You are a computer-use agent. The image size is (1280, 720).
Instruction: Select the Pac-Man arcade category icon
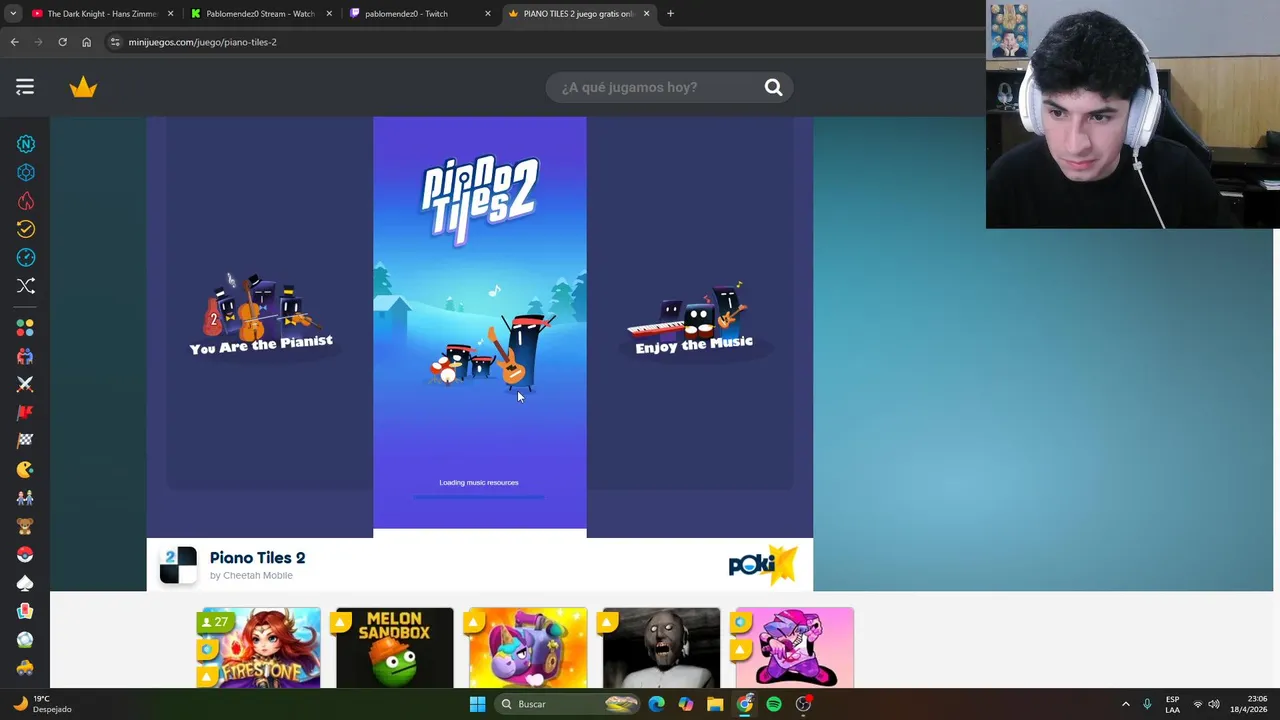click(x=25, y=469)
